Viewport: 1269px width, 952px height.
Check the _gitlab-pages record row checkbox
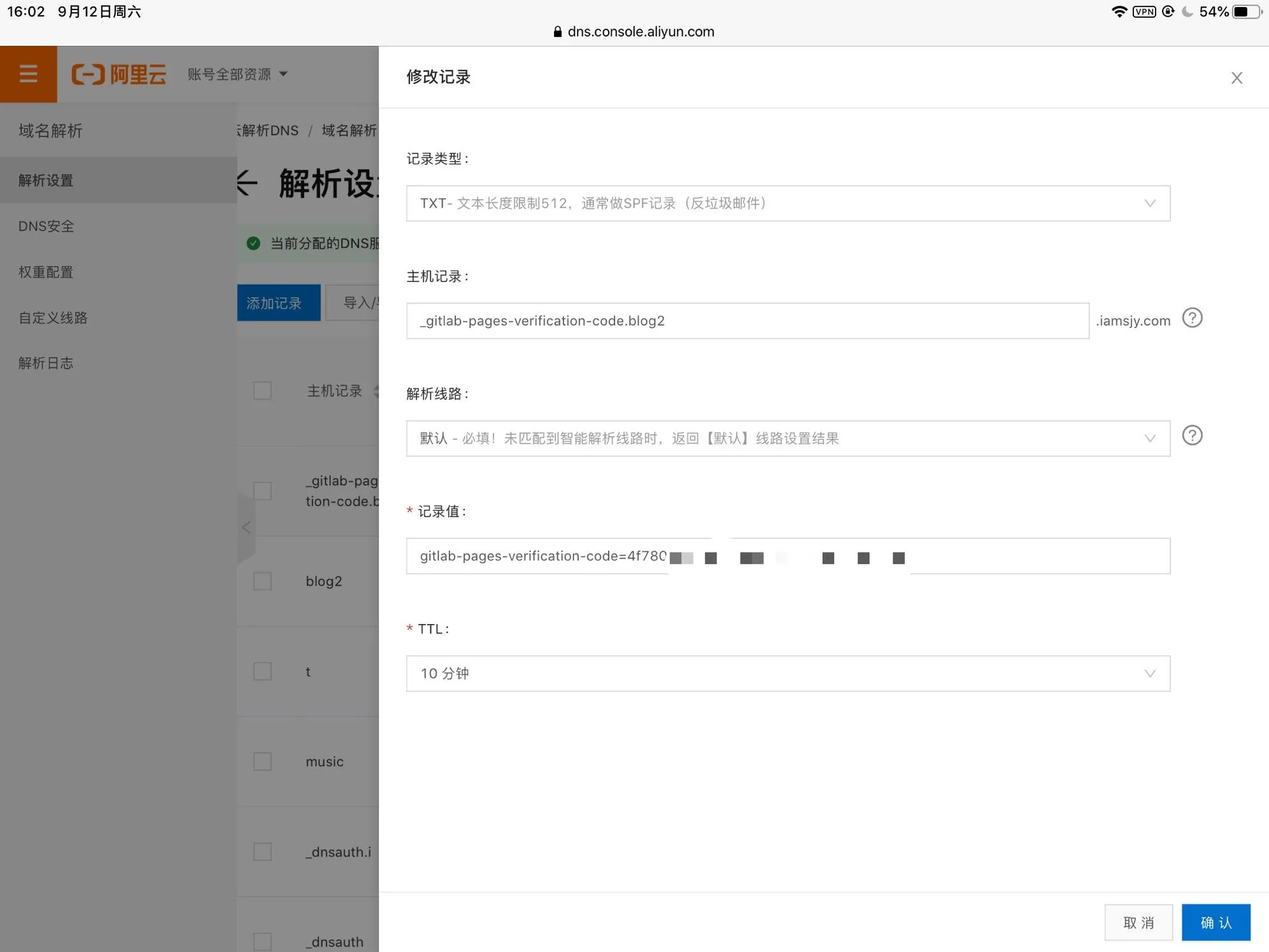pos(262,491)
